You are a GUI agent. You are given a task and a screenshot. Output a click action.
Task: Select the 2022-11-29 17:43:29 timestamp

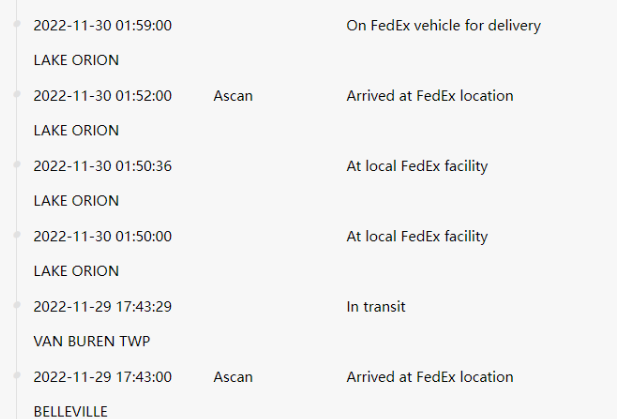pos(103,307)
